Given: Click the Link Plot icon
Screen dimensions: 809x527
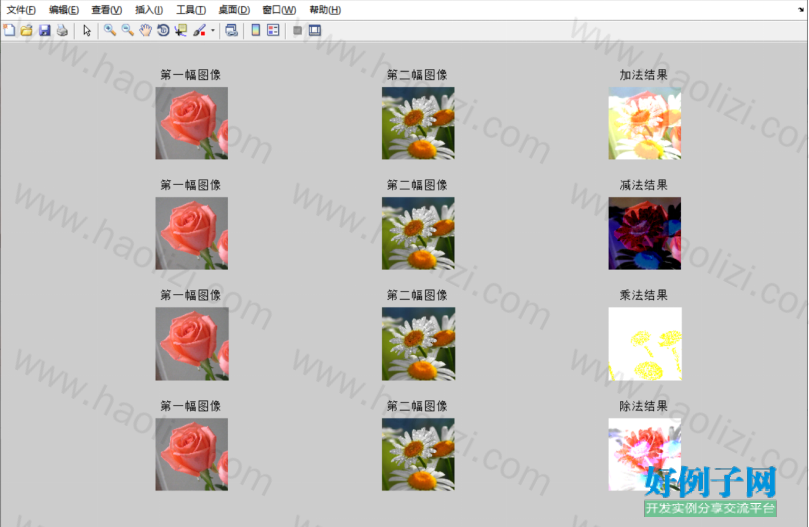Looking at the screenshot, I should 231,30.
